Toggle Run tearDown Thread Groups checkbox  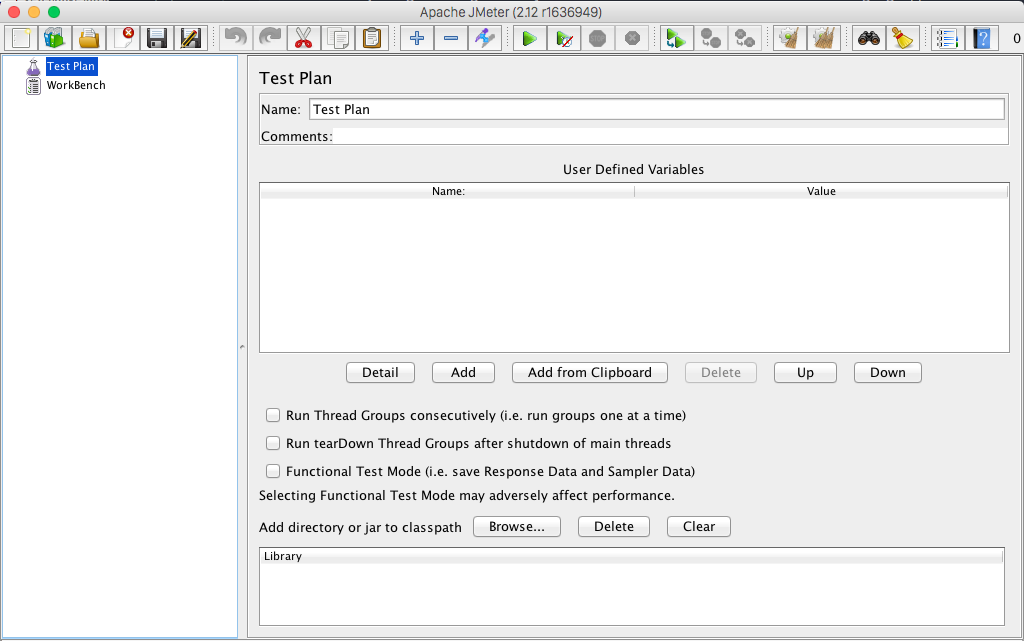[273, 443]
